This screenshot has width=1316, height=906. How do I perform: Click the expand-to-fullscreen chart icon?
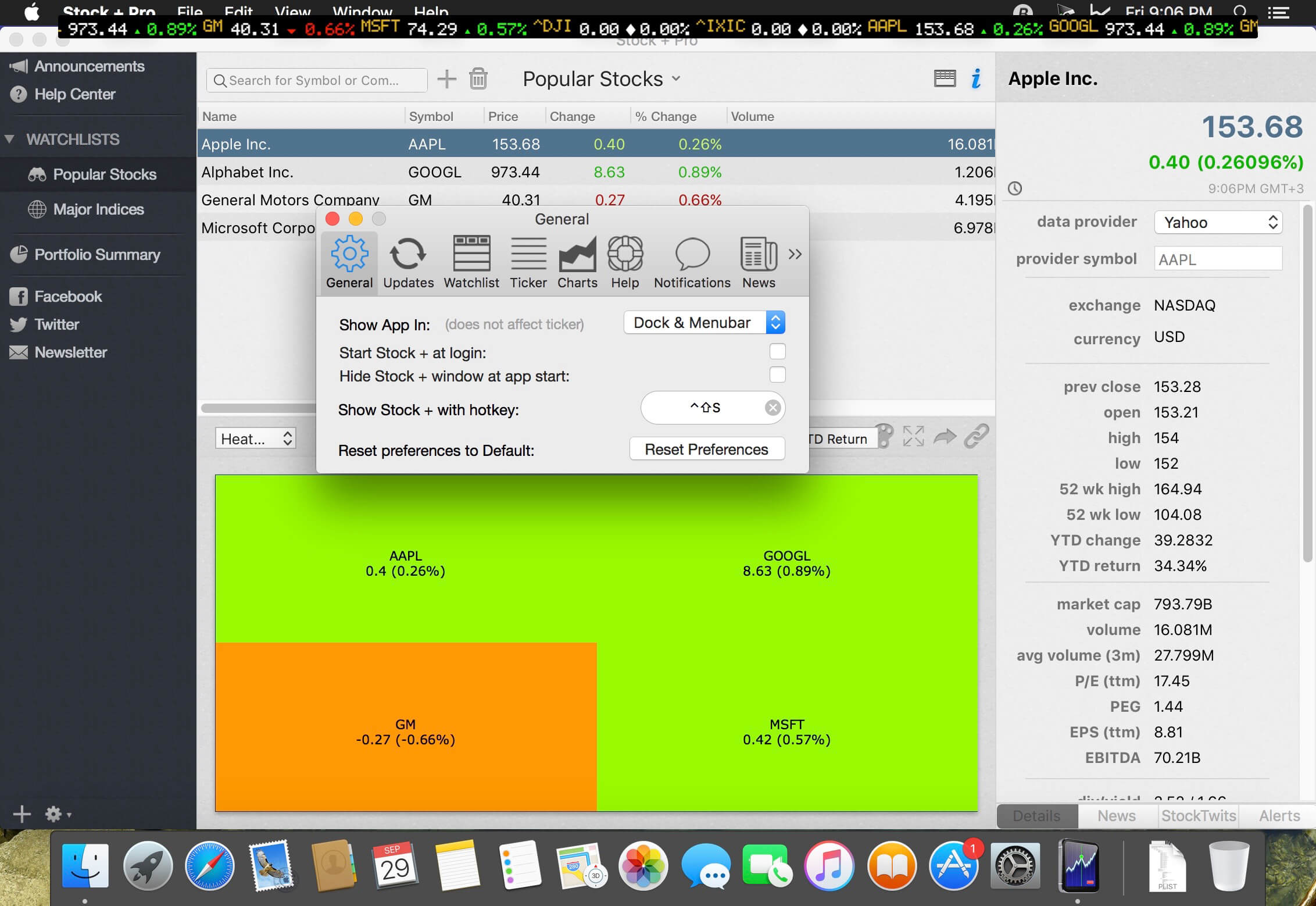coord(913,436)
